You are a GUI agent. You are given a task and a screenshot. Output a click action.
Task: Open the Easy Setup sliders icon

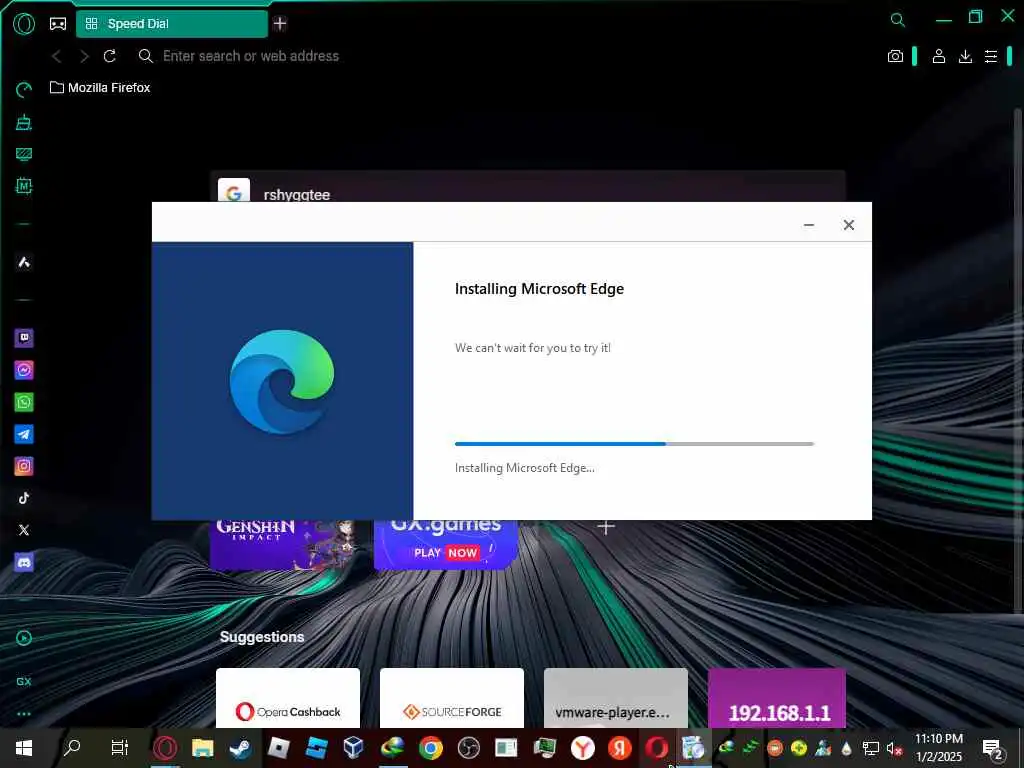point(991,56)
